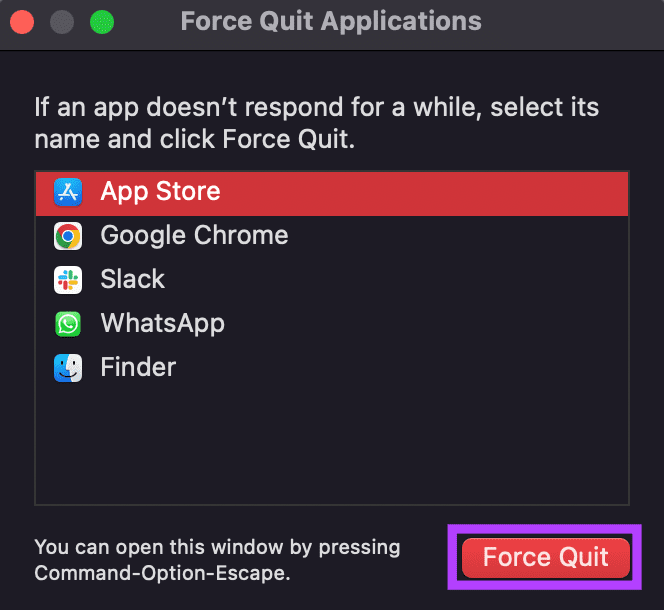
Task: Click the Slack icon in the list
Action: coord(68,280)
